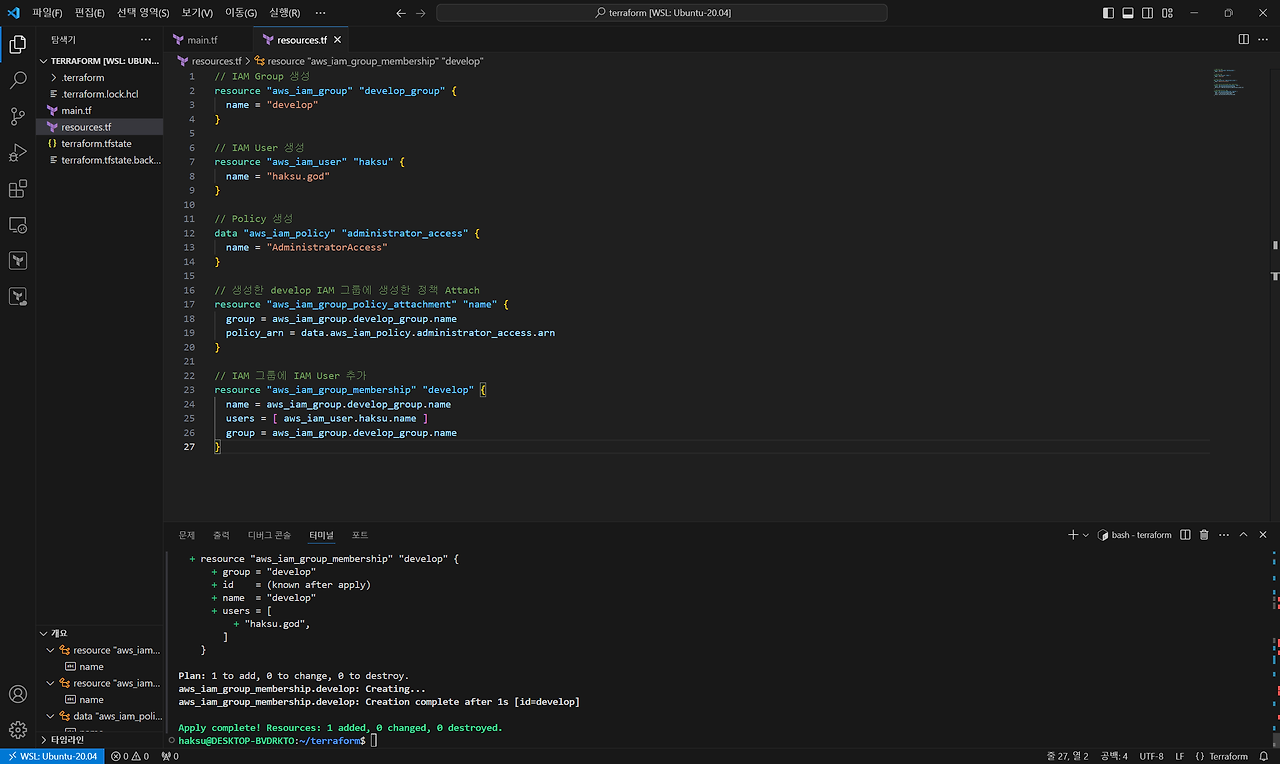Kill terminal using the trash icon
1280x764 pixels.
pos(1204,535)
